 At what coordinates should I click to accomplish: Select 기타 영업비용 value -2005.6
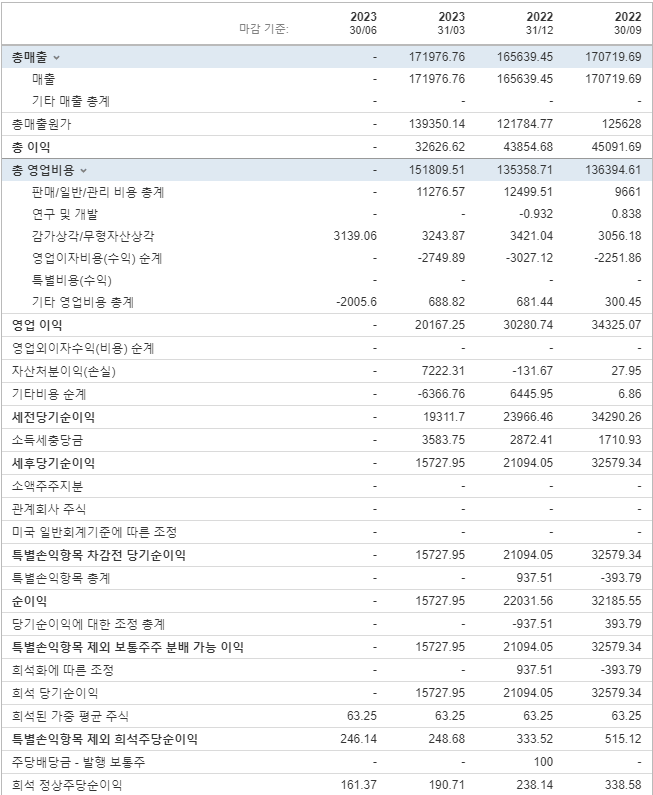click(357, 302)
